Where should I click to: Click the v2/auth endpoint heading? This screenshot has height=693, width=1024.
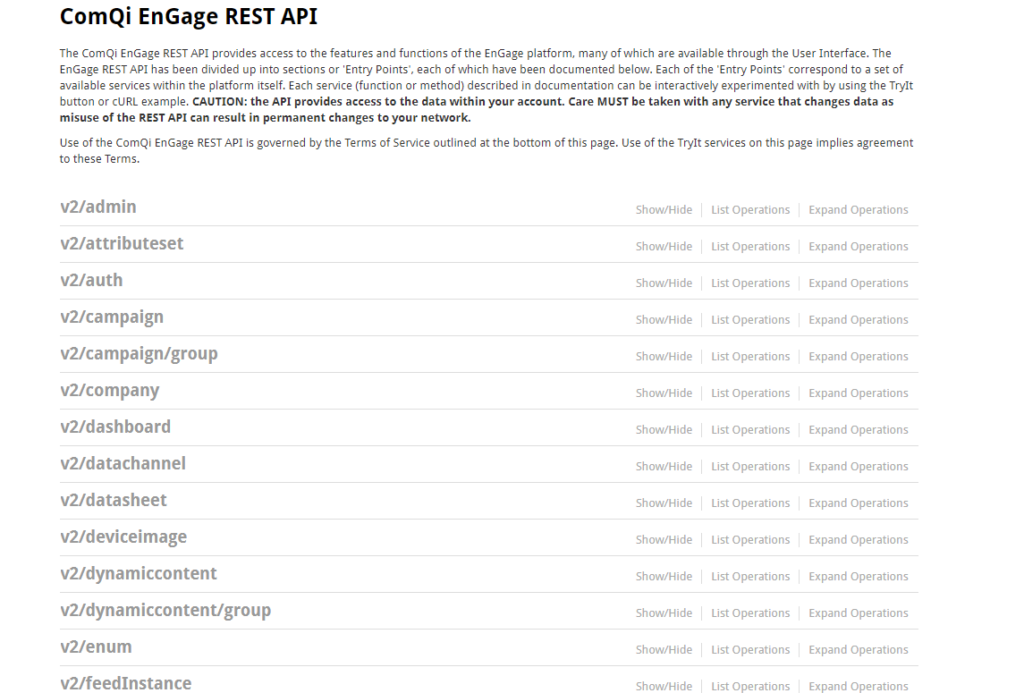[91, 281]
